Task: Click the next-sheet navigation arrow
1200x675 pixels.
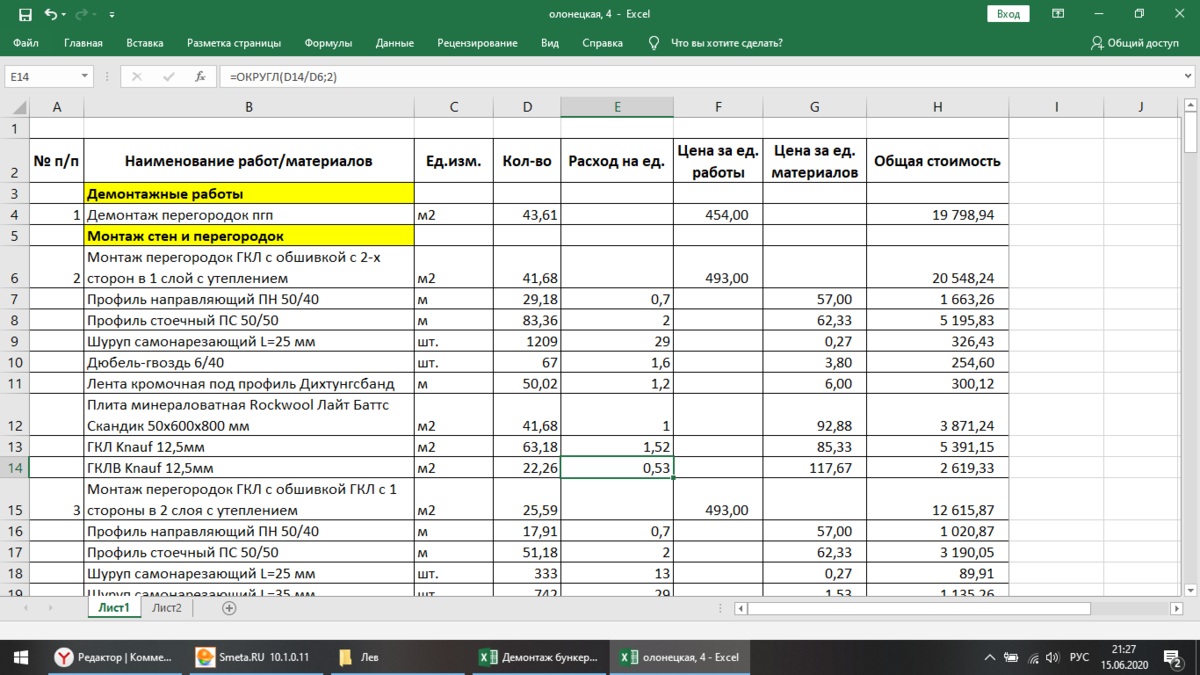Action: coord(50,608)
